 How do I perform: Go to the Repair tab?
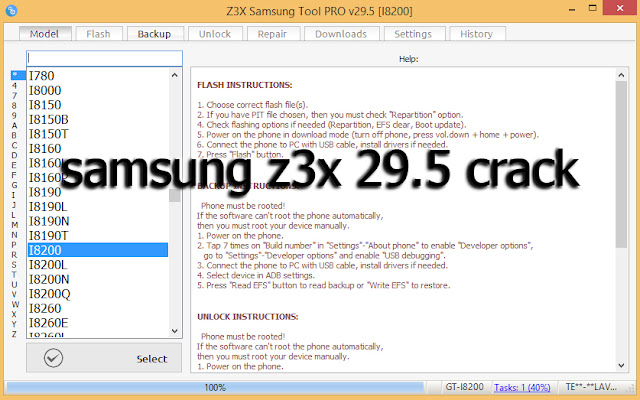coord(272,34)
